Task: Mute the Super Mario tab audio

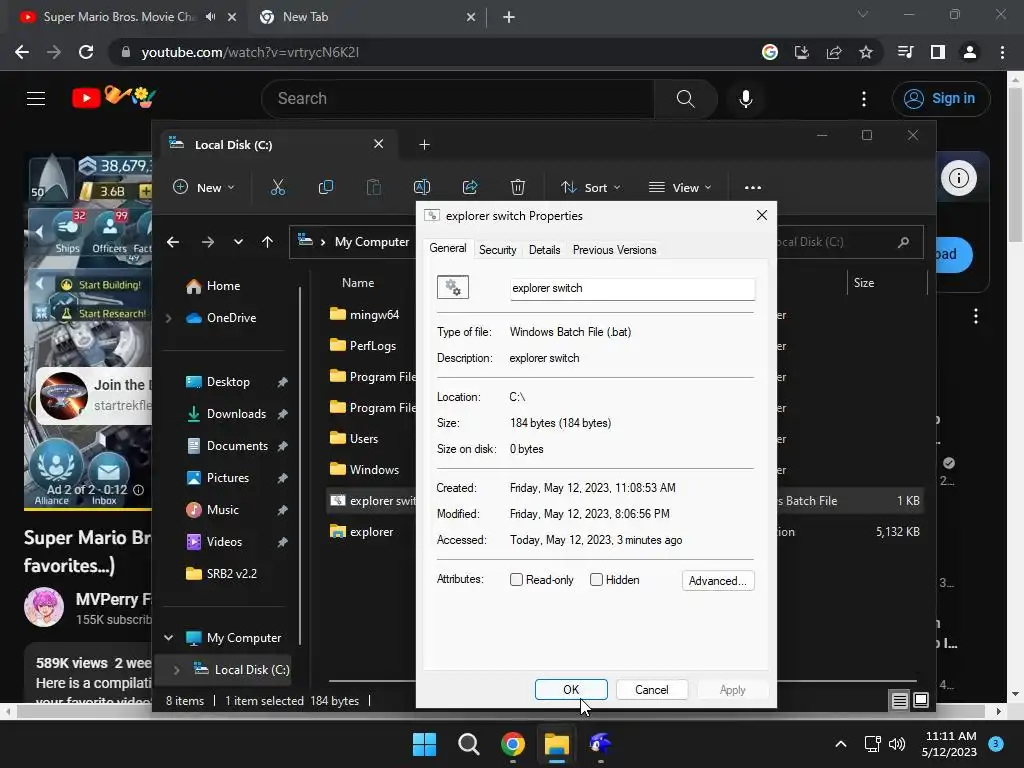Action: (210, 17)
